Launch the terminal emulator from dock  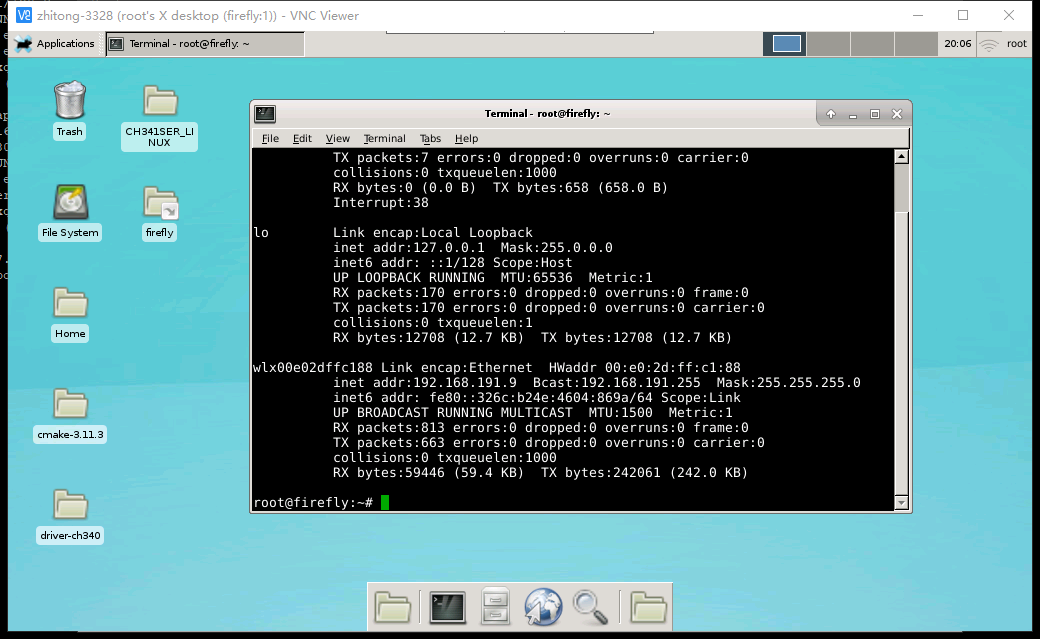[x=447, y=606]
